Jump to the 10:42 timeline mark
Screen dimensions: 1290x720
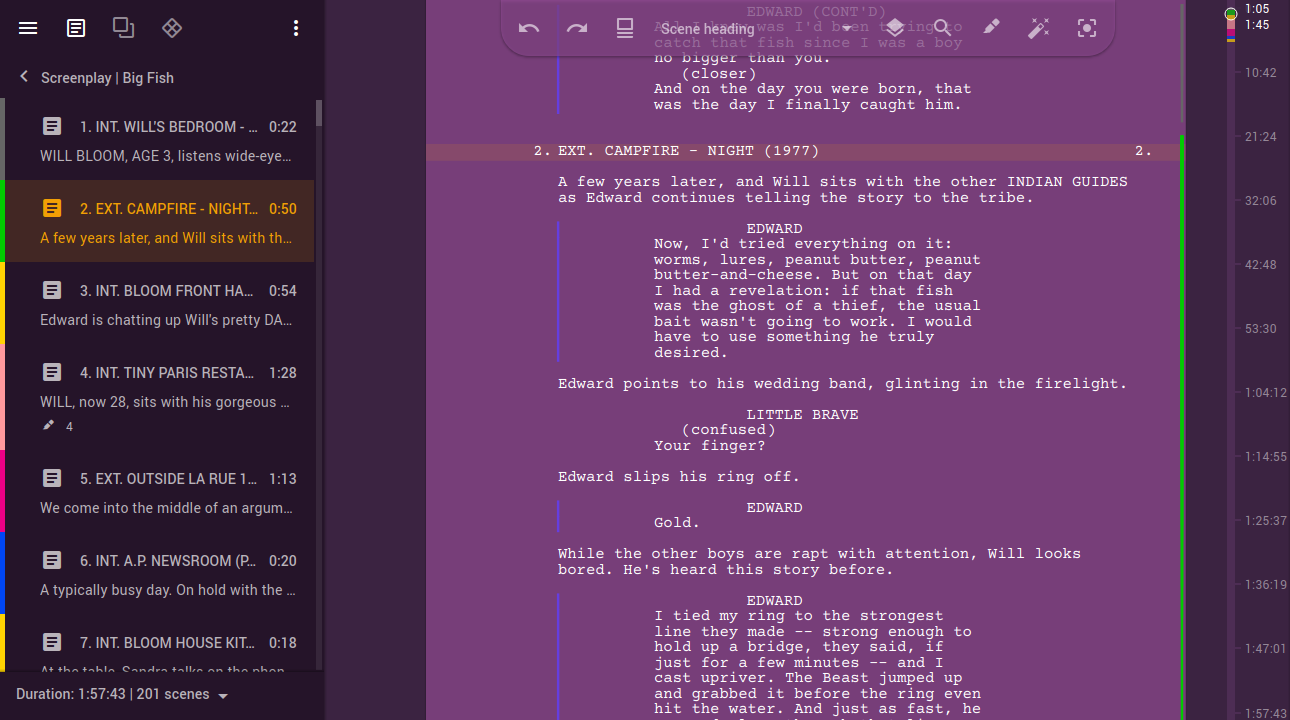click(1260, 73)
